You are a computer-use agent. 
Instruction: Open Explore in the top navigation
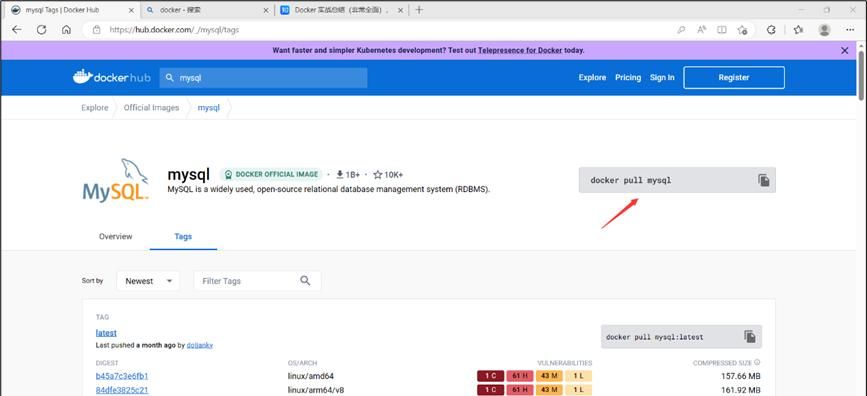592,77
